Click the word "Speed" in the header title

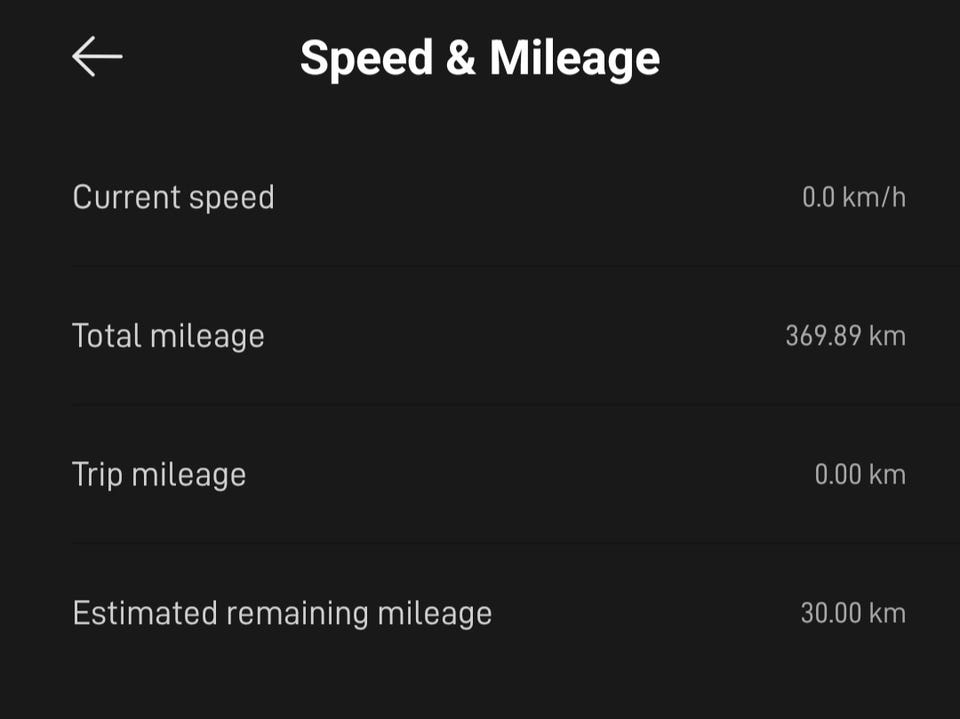click(x=366, y=58)
